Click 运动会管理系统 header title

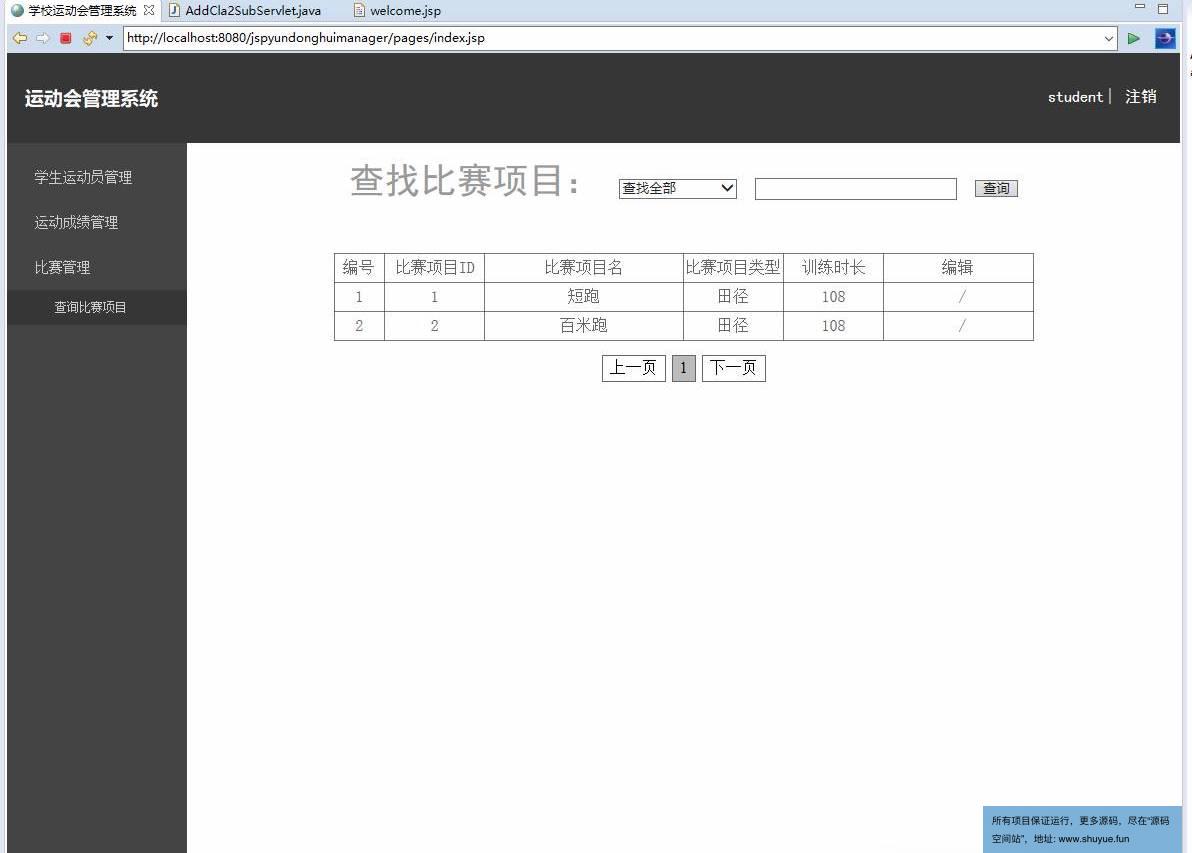pyautogui.click(x=91, y=99)
